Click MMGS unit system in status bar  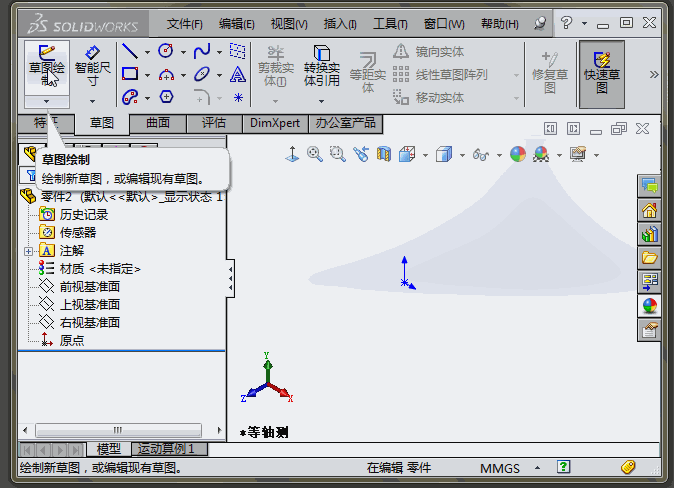coord(499,468)
